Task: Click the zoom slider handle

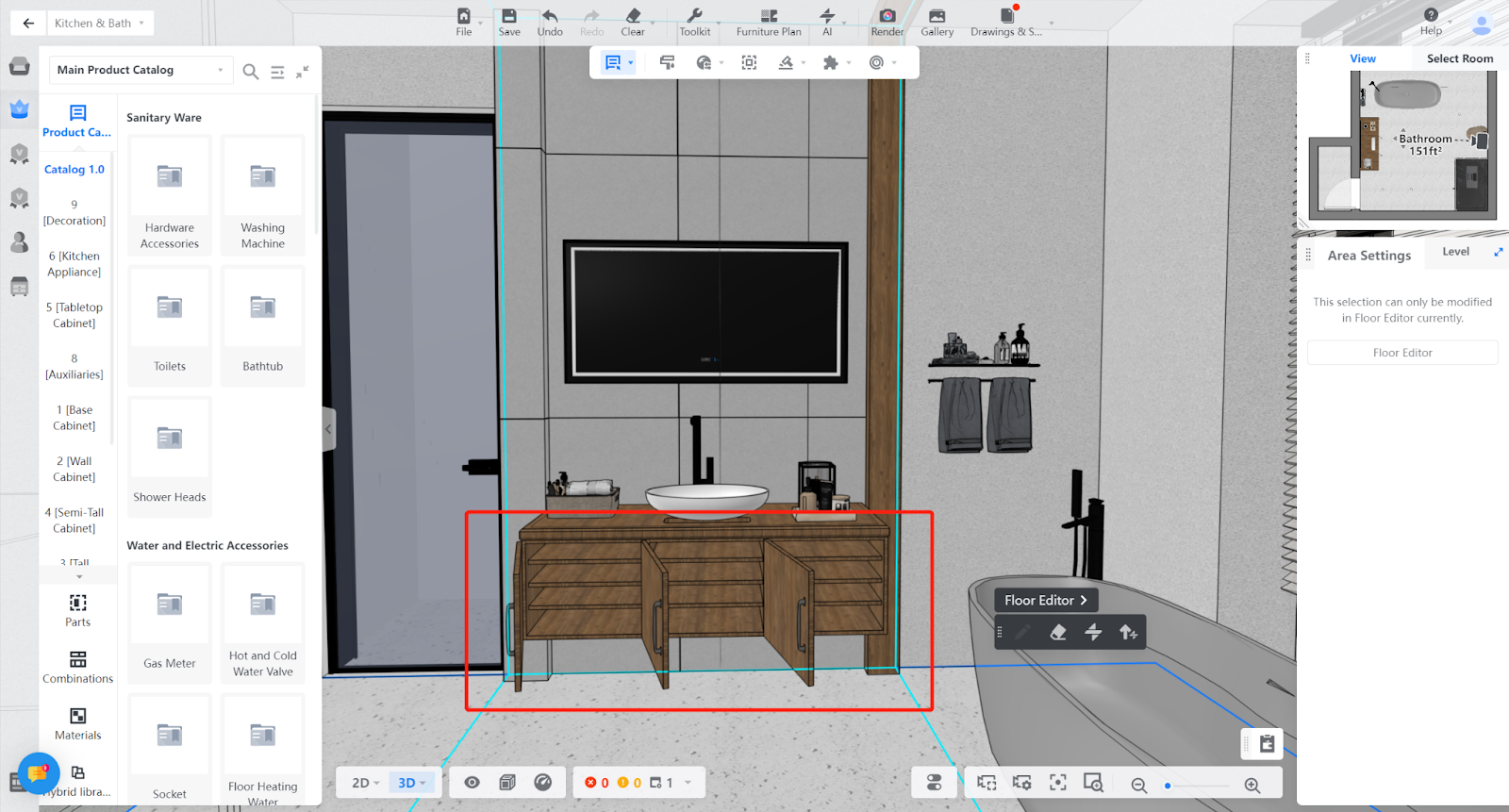Action: (x=1168, y=786)
